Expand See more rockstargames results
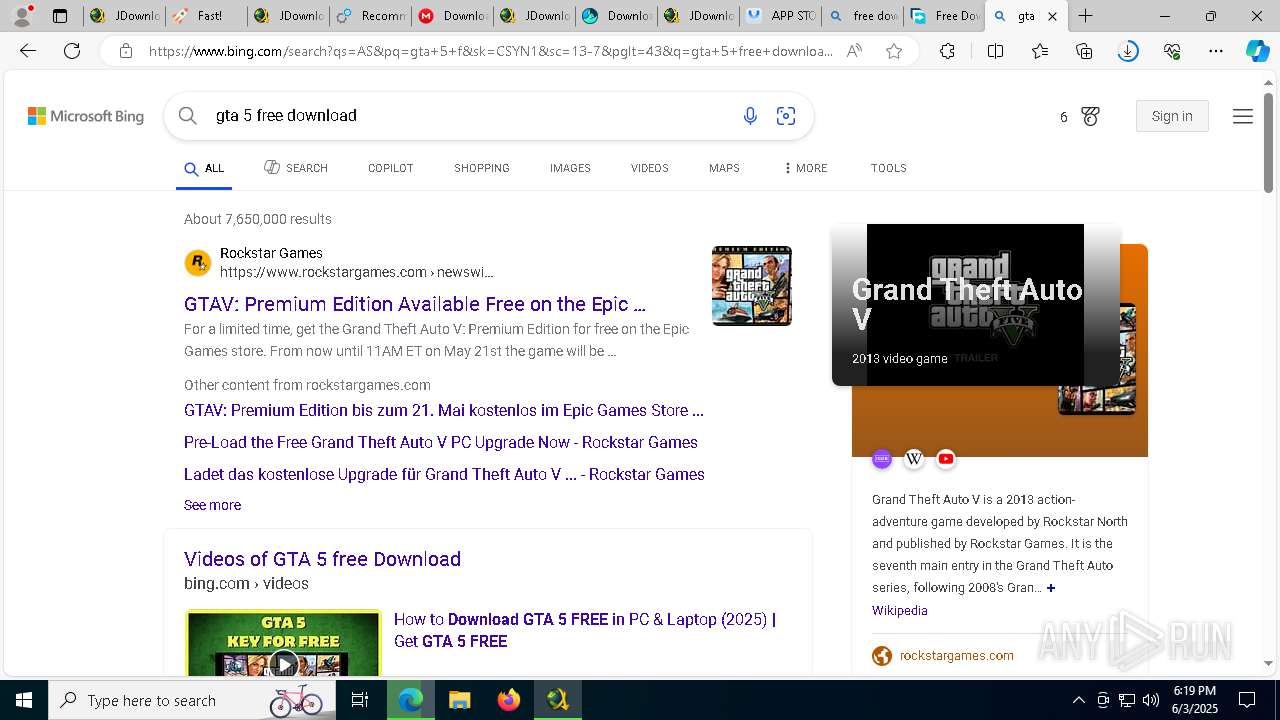 coord(212,505)
